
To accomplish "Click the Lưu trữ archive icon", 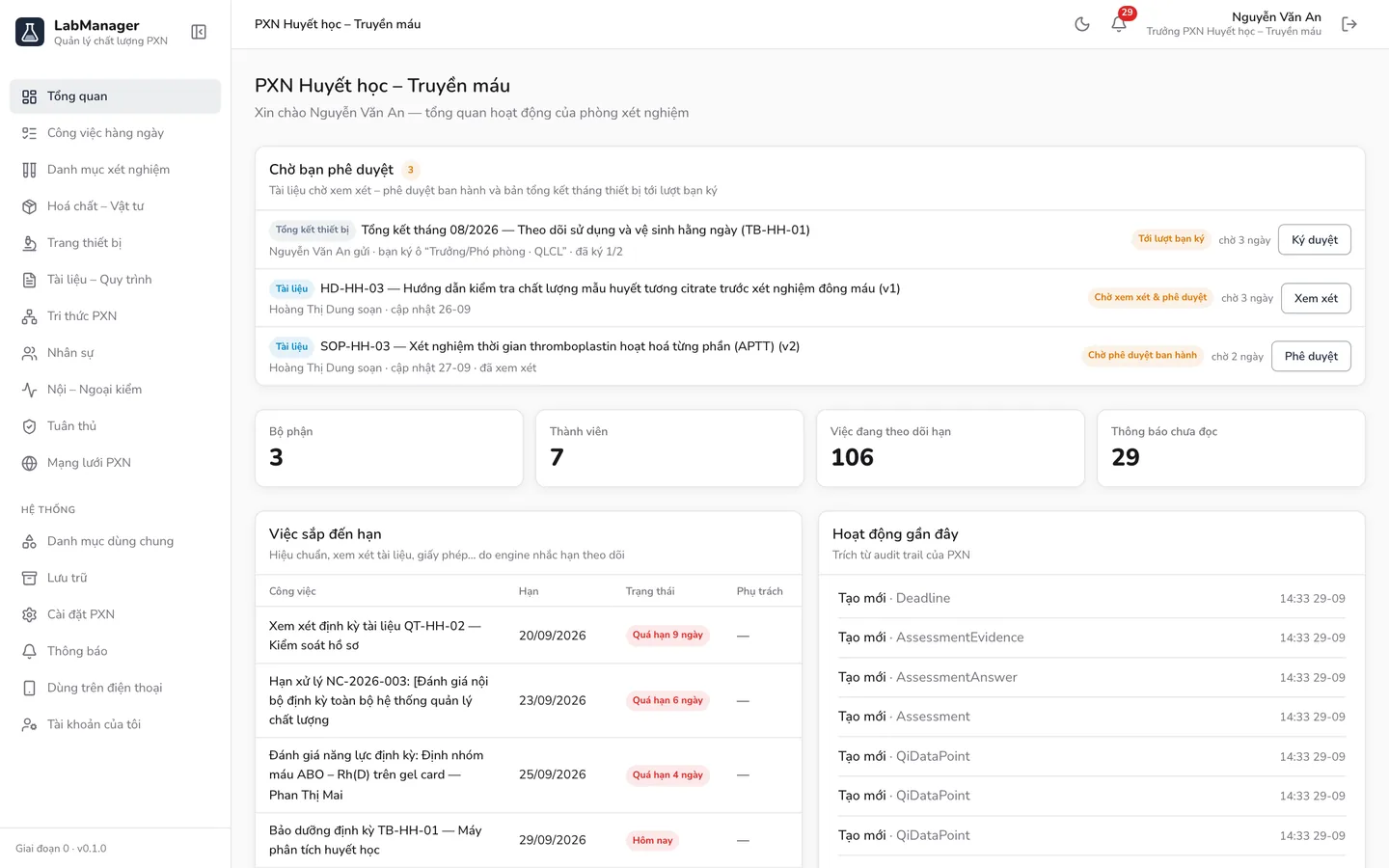I will click(x=30, y=578).
